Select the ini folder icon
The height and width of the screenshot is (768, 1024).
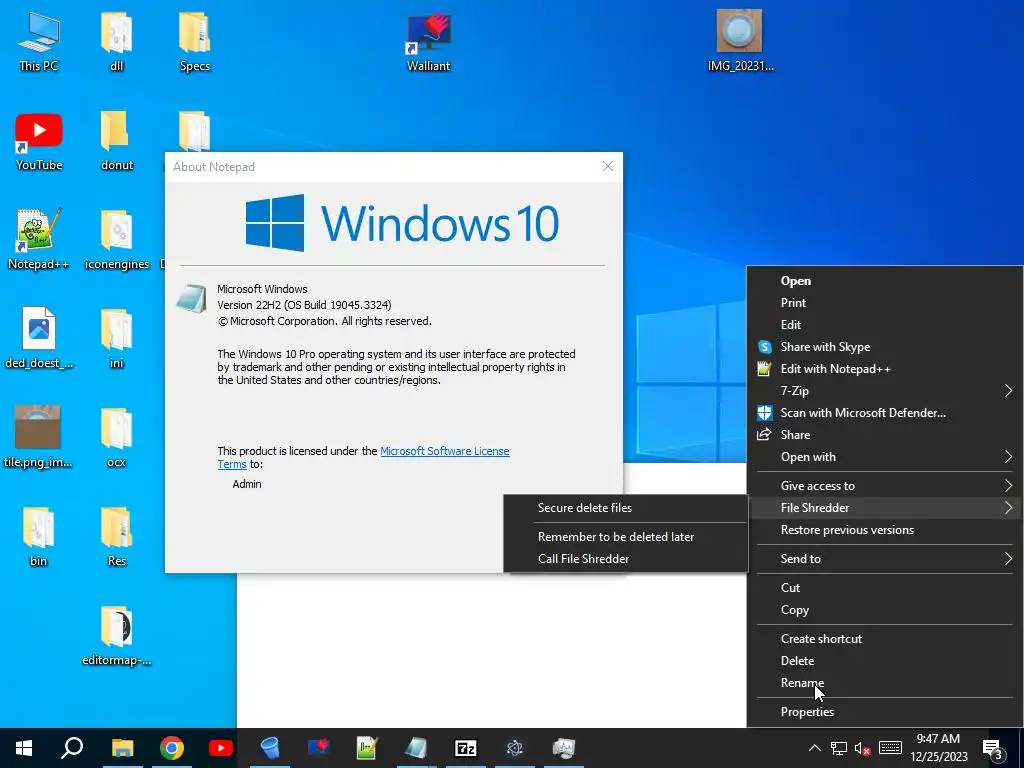pyautogui.click(x=116, y=338)
